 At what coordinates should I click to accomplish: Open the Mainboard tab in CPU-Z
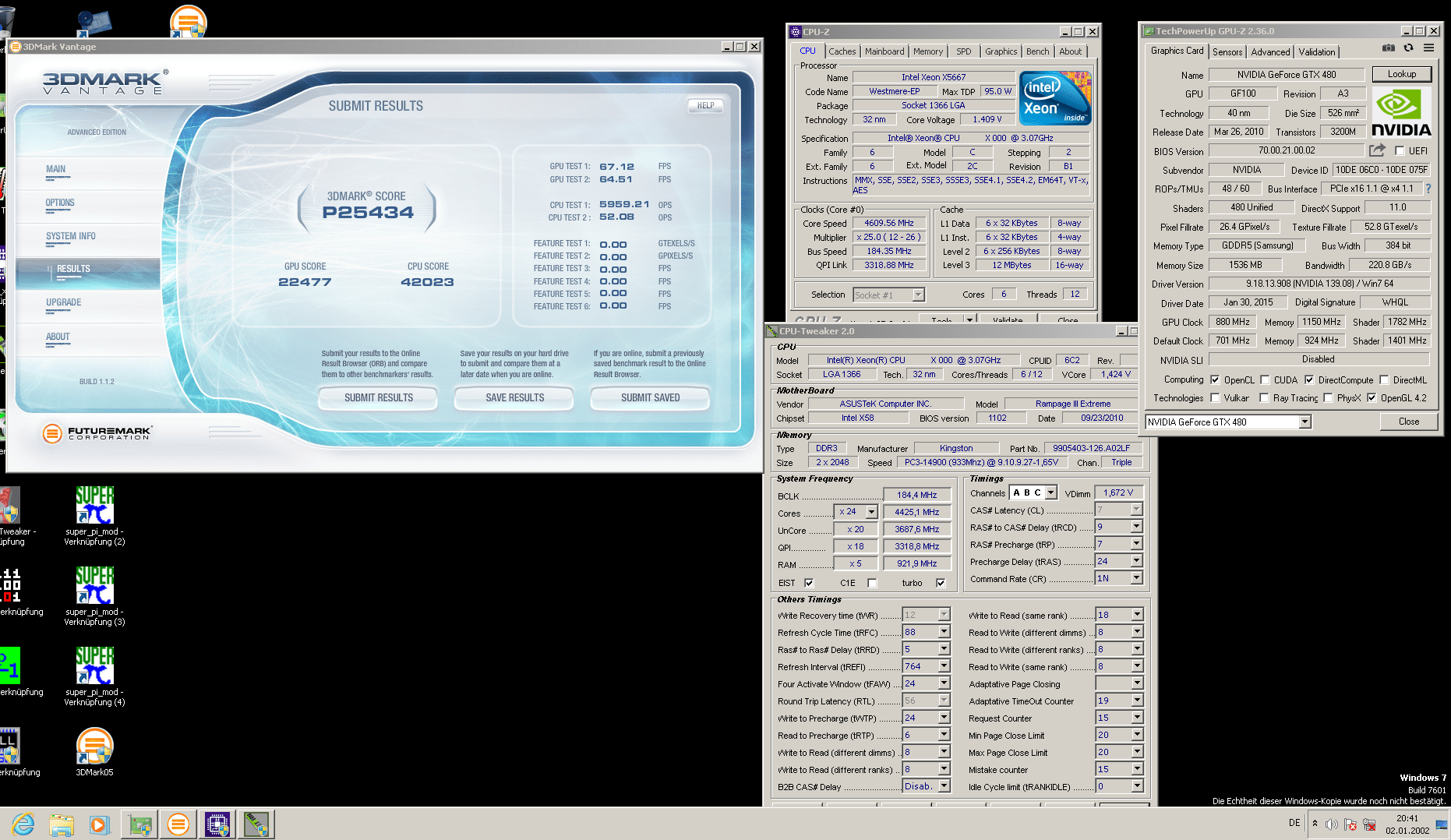884,51
